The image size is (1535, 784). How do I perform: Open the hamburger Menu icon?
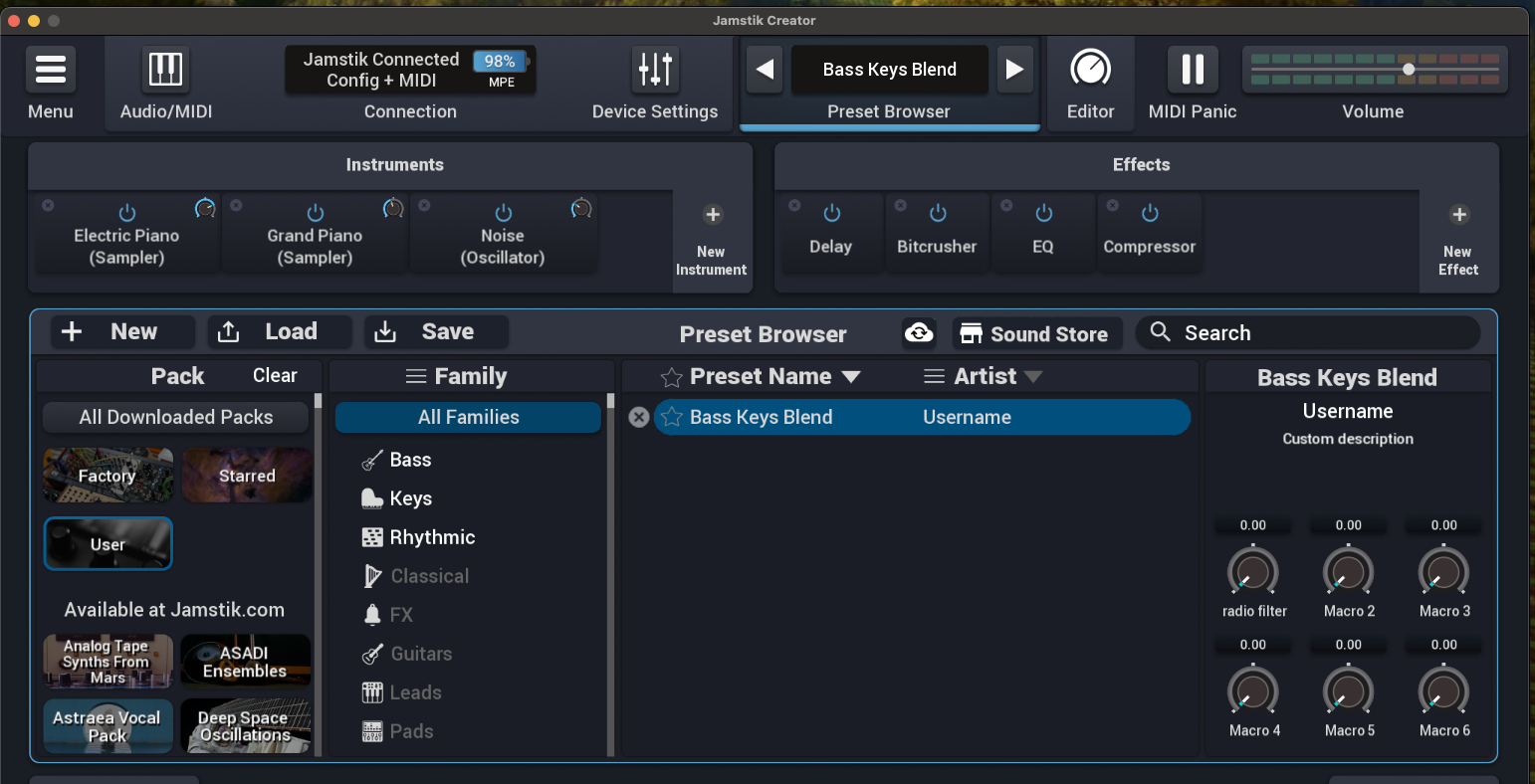pyautogui.click(x=51, y=70)
